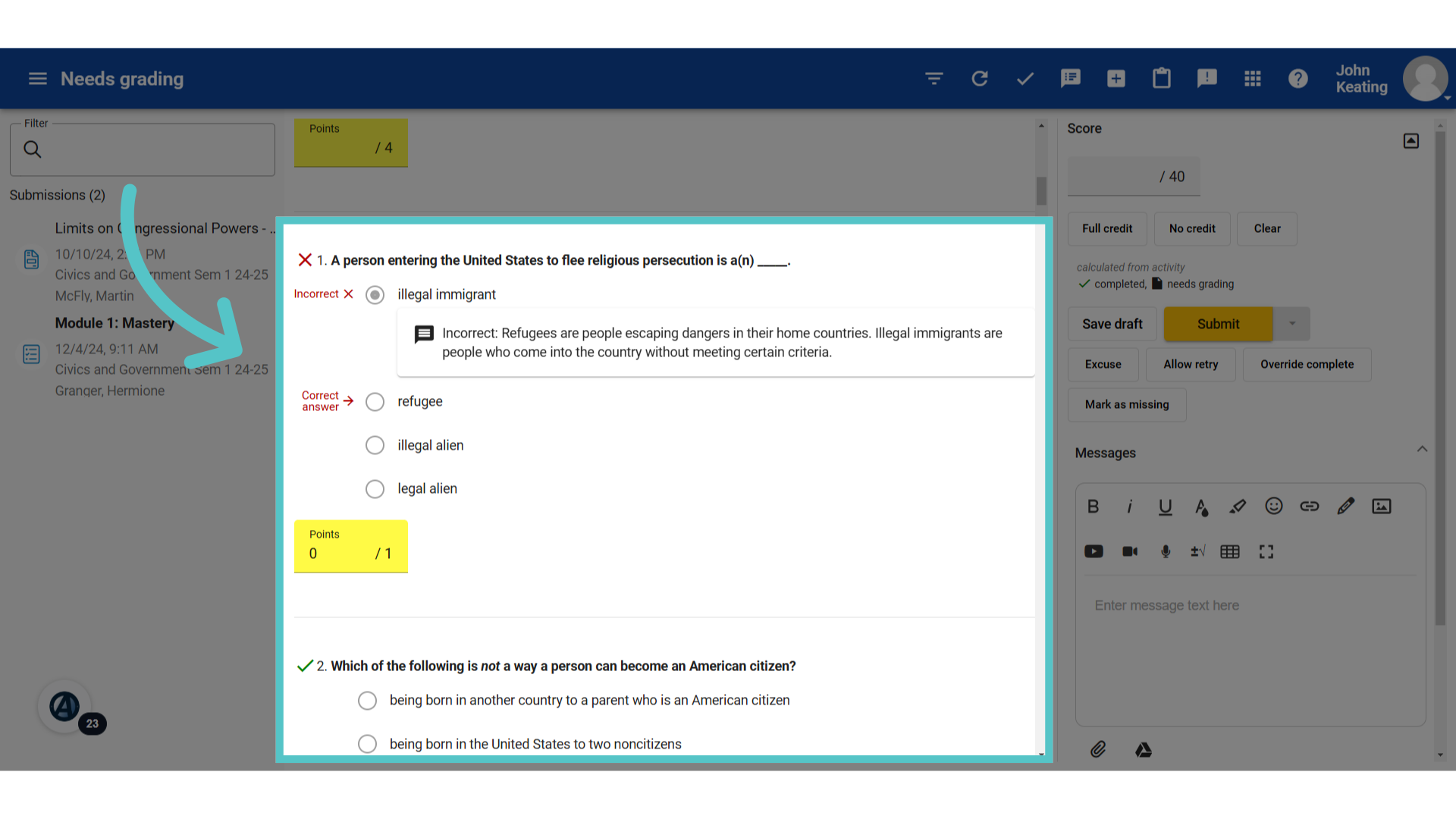The height and width of the screenshot is (819, 1456).
Task: Record audio with microphone icon
Action: 1166,551
